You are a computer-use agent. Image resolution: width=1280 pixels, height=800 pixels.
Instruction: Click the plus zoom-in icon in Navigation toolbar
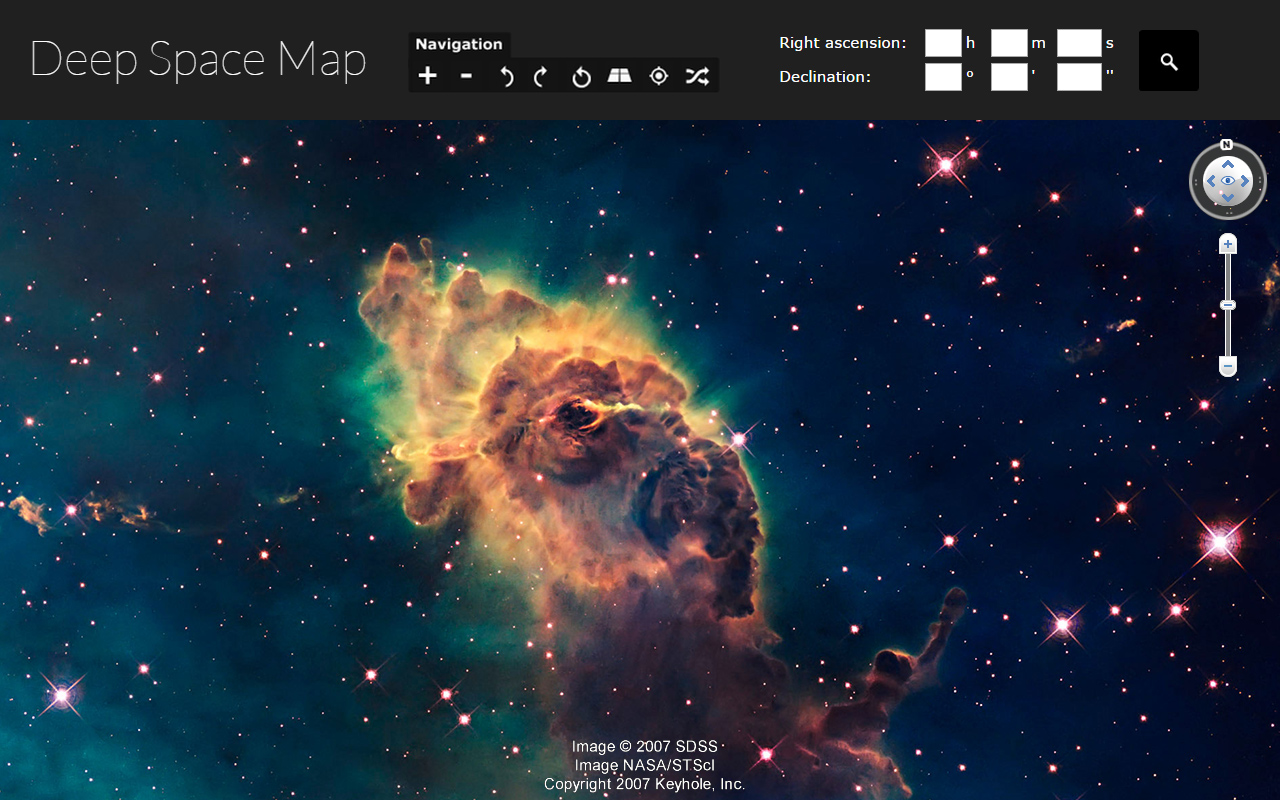click(428, 76)
